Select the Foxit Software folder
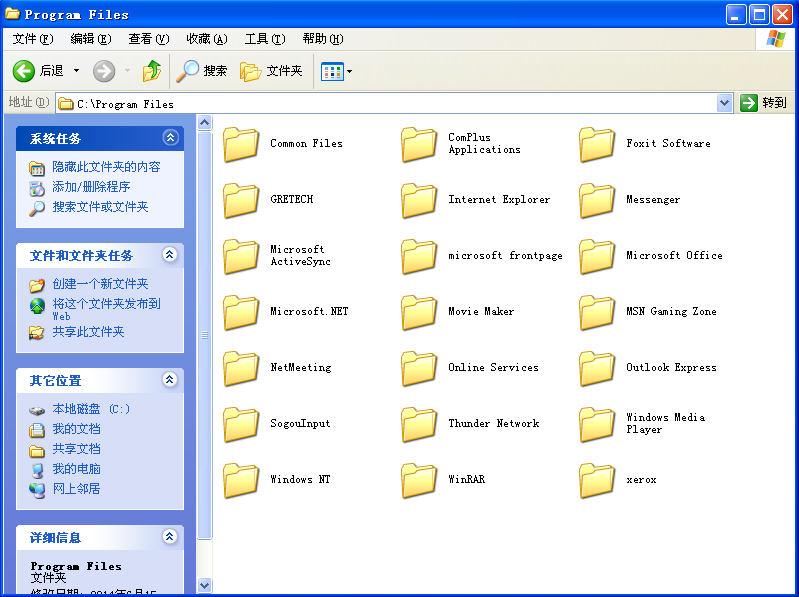The image size is (799, 597). [598, 144]
